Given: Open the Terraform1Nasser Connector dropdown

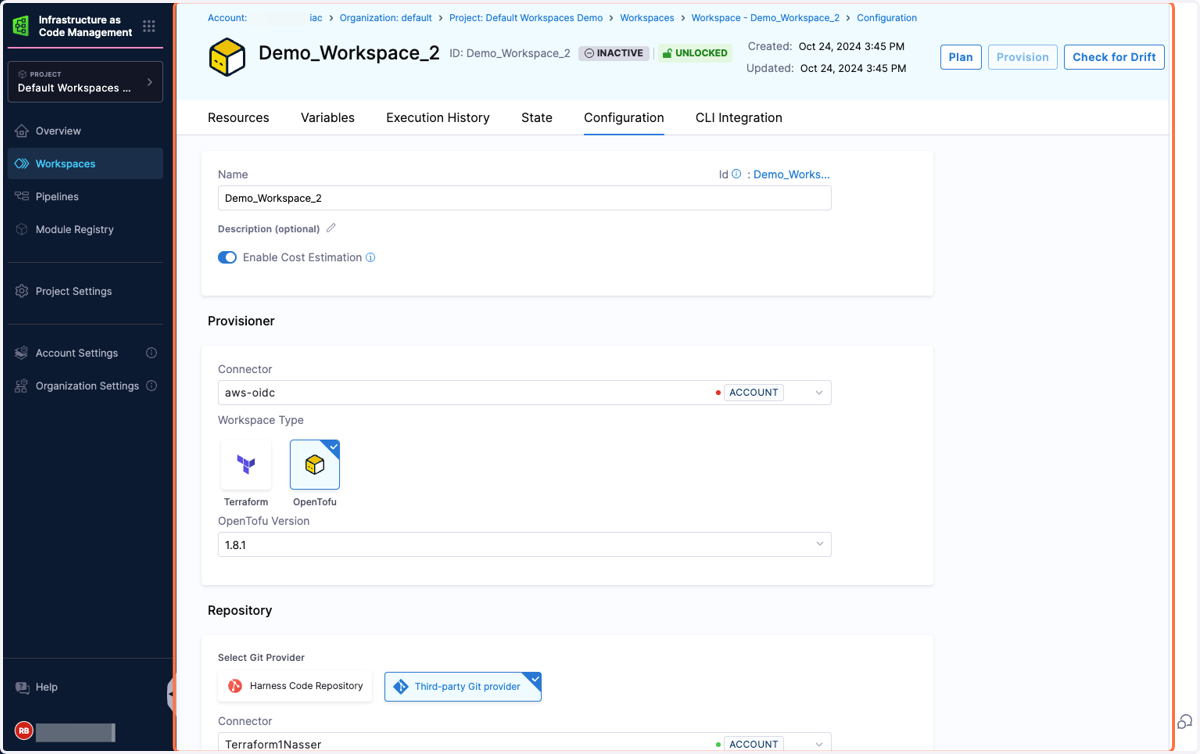Looking at the screenshot, I should pos(524,744).
